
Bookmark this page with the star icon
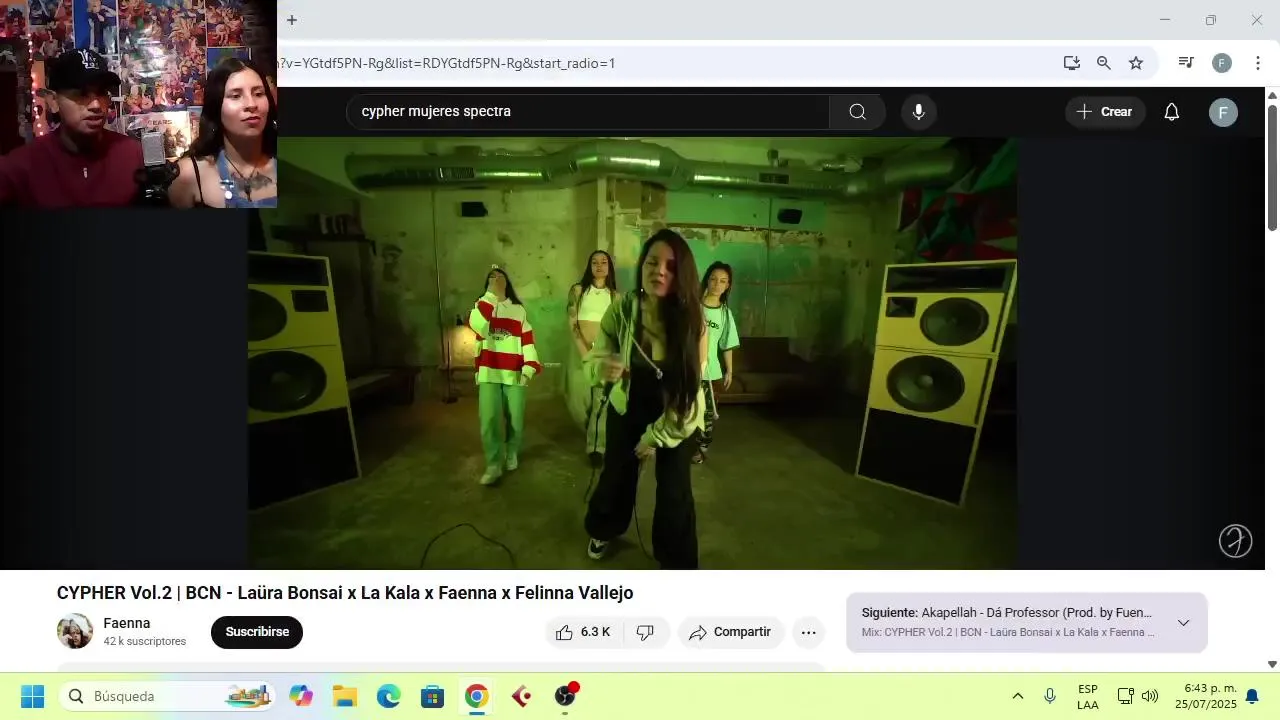tap(1136, 63)
